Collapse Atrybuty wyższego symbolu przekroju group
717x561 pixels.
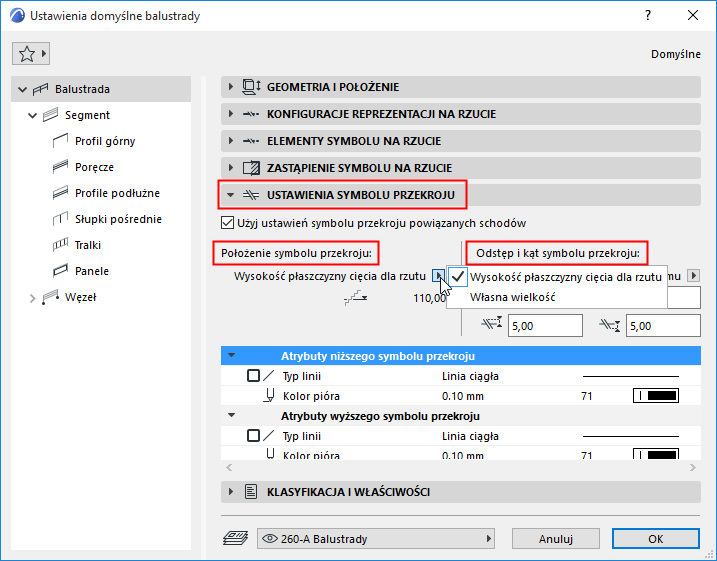(231, 415)
